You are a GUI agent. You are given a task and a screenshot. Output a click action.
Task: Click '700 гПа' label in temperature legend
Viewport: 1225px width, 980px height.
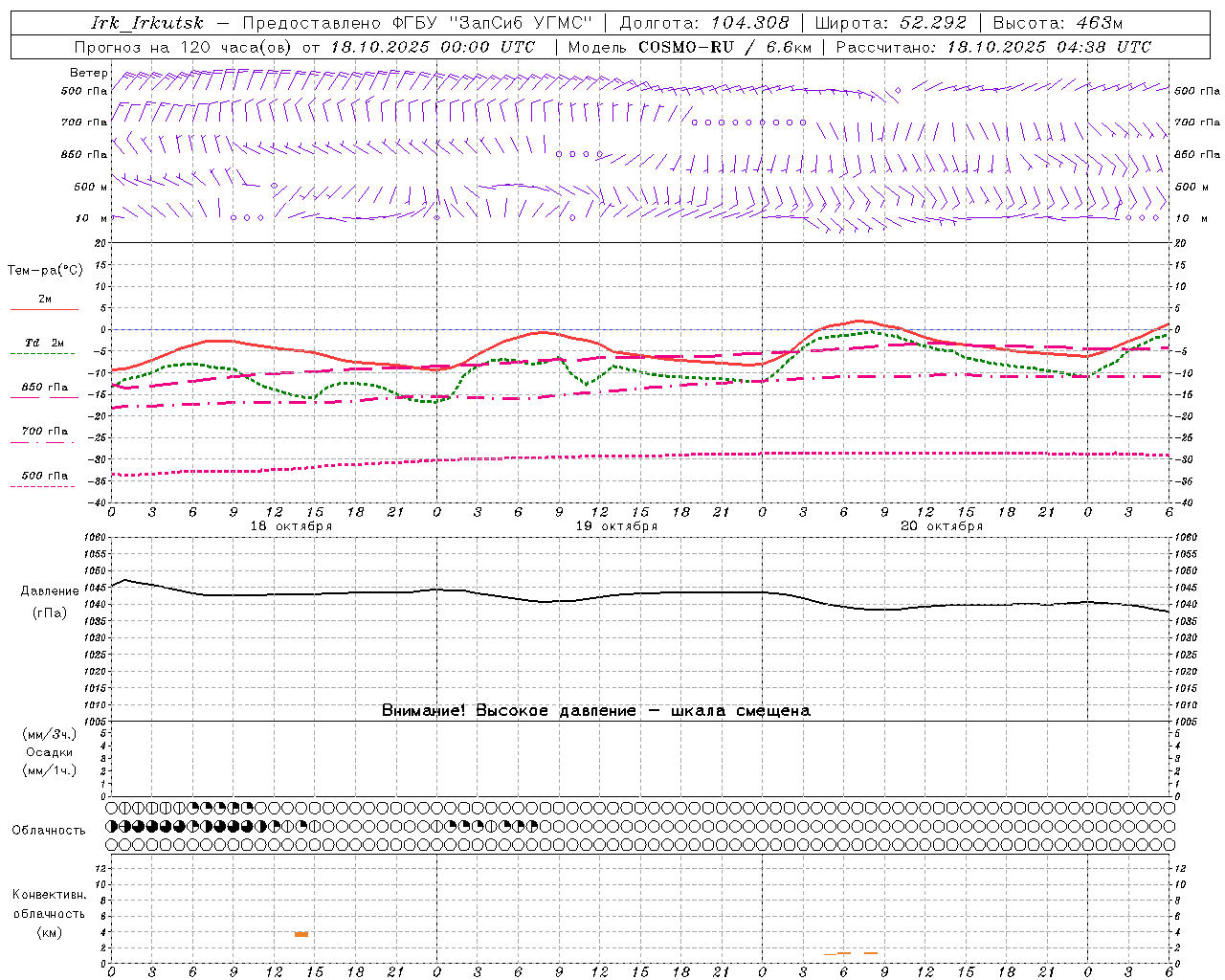(45, 432)
